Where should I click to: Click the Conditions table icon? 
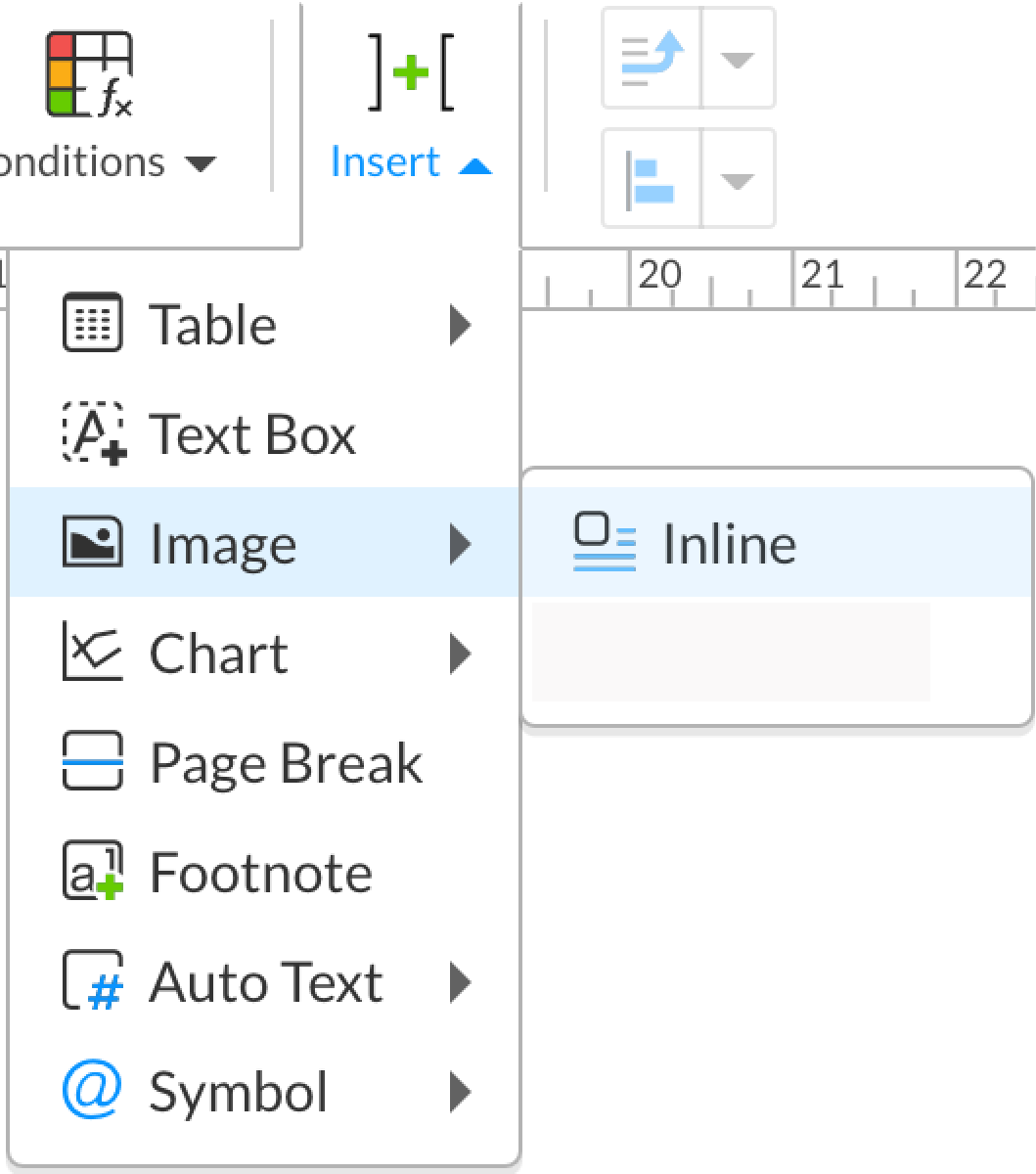90,74
